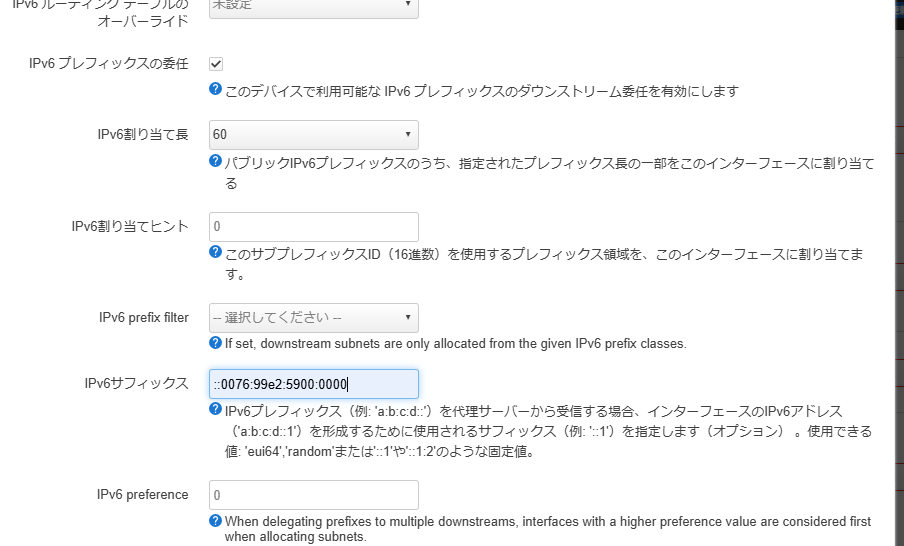Click the 'When delegating prefixes' help text
Viewport: 904px width, 546px height.
(548, 529)
